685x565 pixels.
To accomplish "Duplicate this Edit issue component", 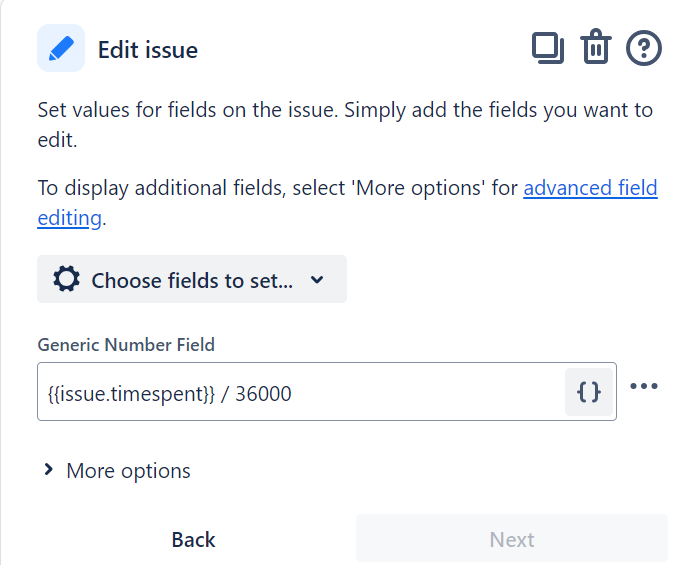I will click(x=547, y=48).
